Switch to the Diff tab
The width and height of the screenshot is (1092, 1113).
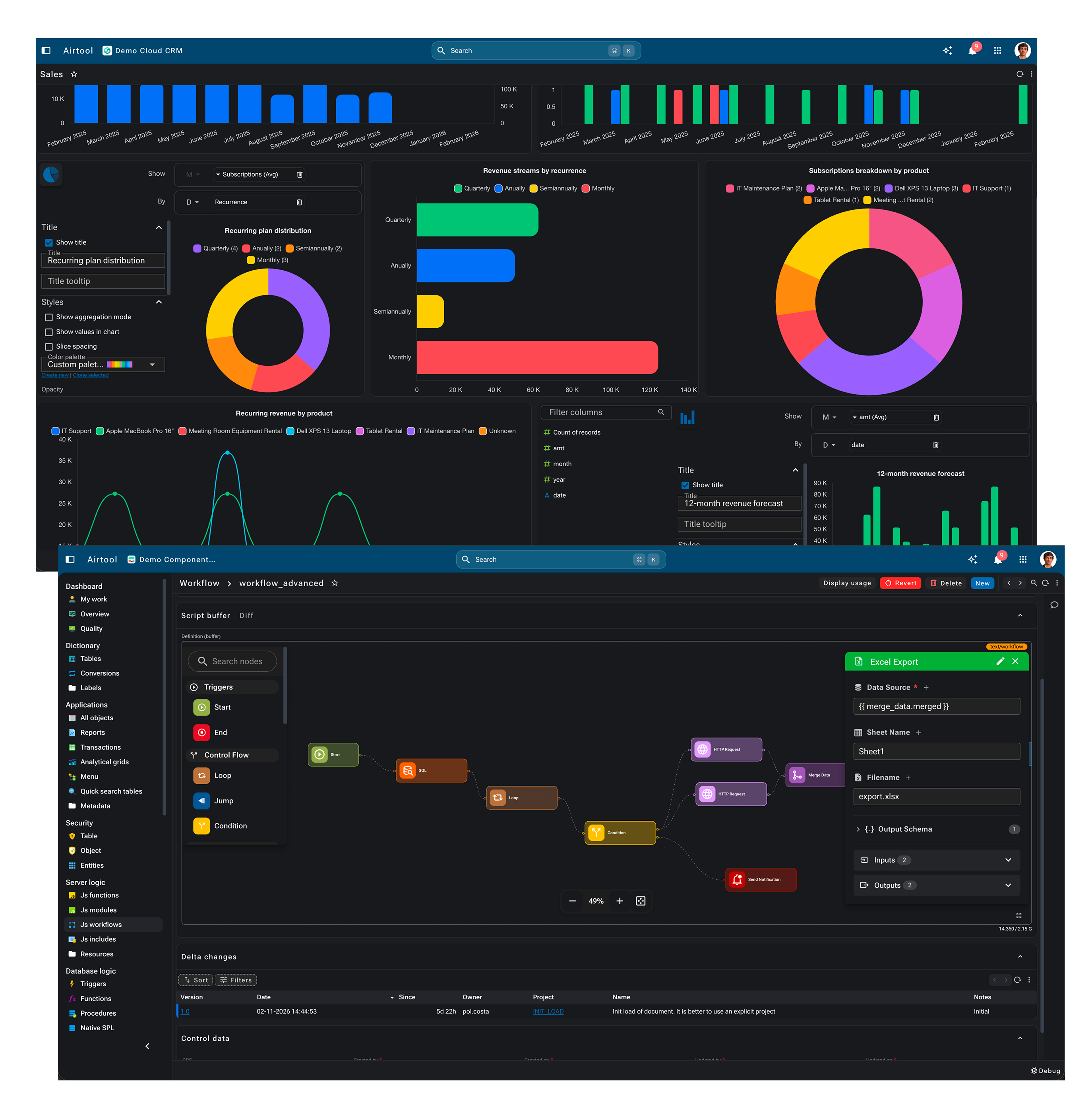tap(246, 616)
